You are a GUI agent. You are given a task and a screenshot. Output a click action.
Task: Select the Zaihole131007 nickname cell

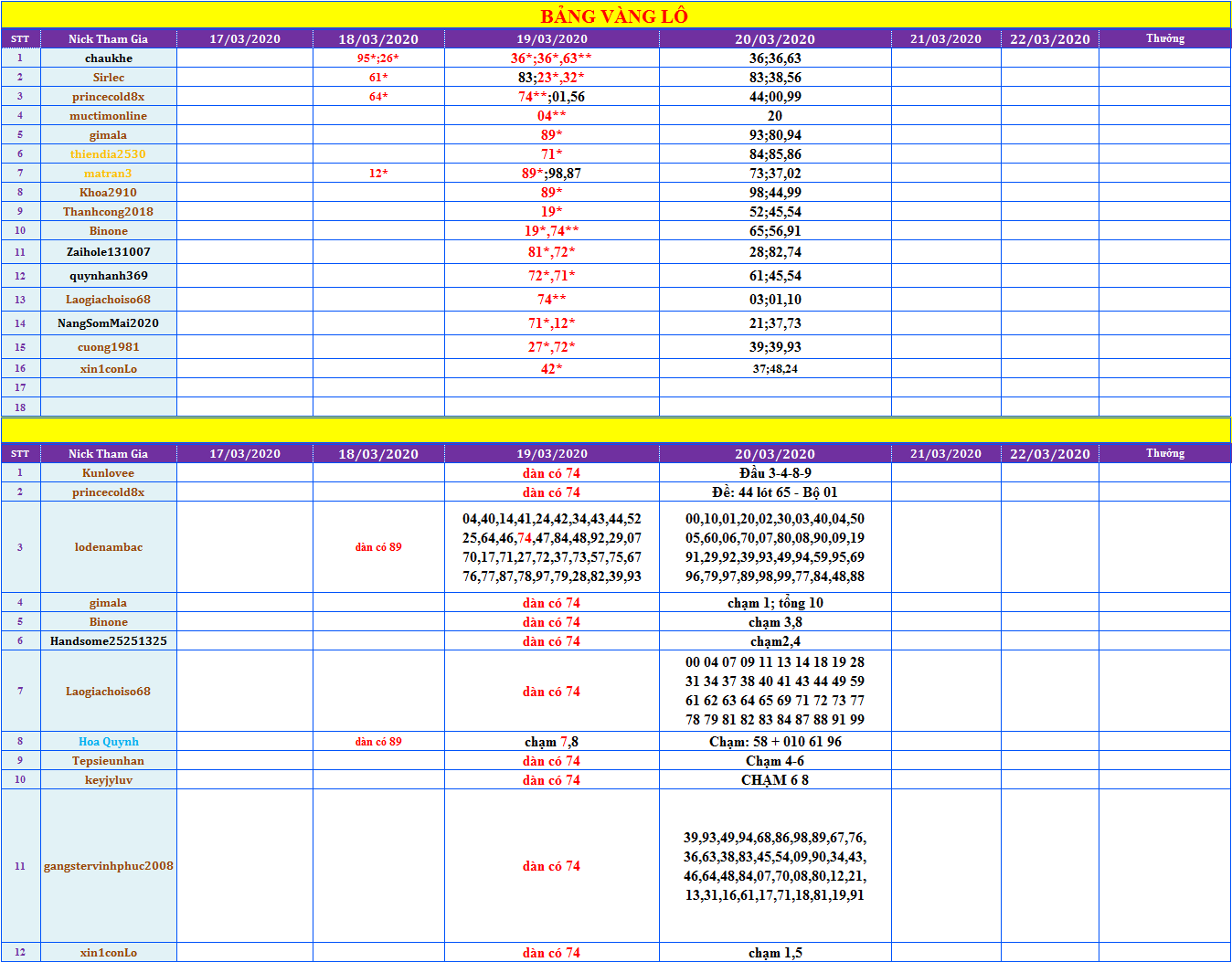click(x=109, y=252)
